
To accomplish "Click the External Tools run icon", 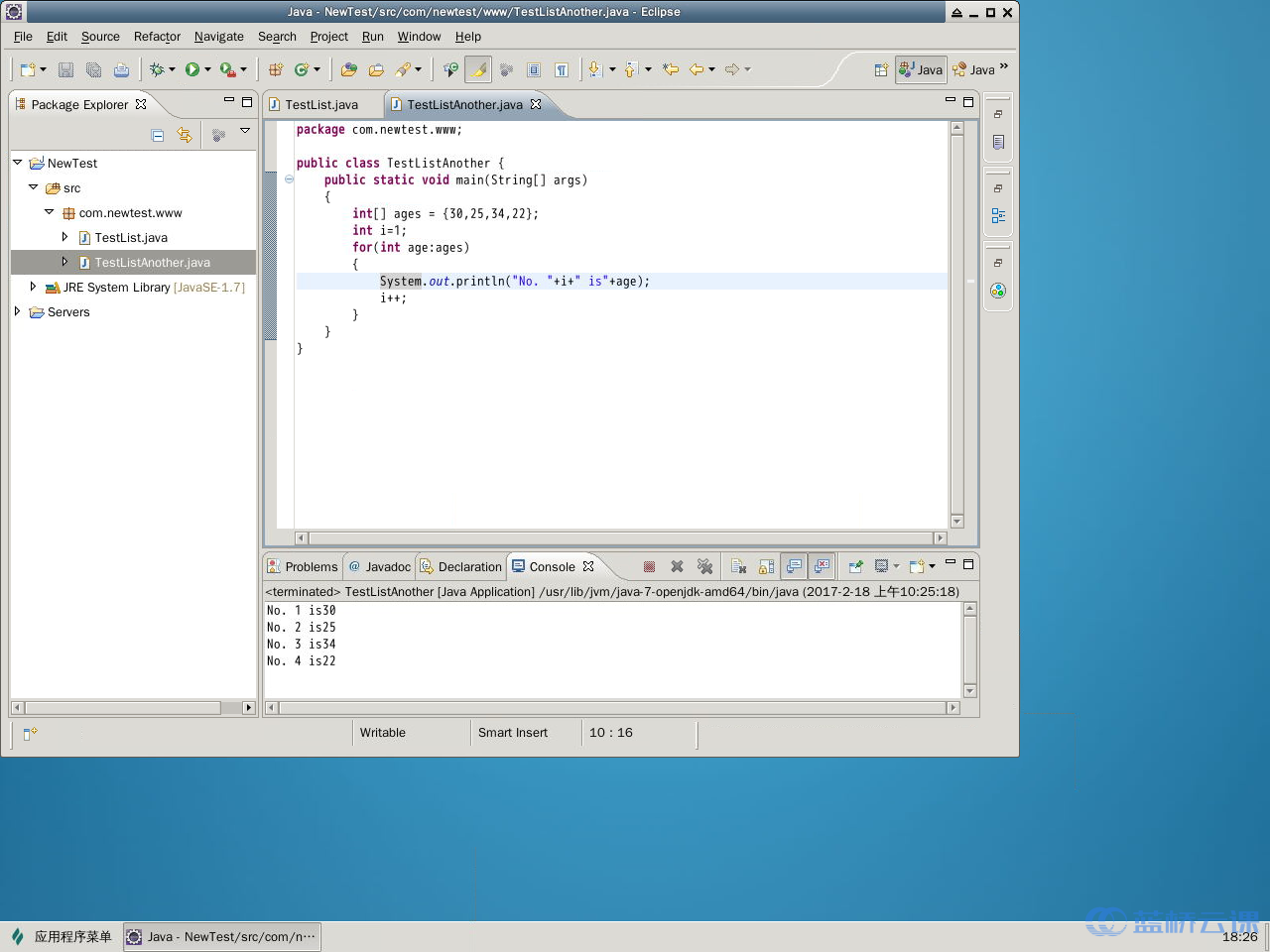I will 227,69.
